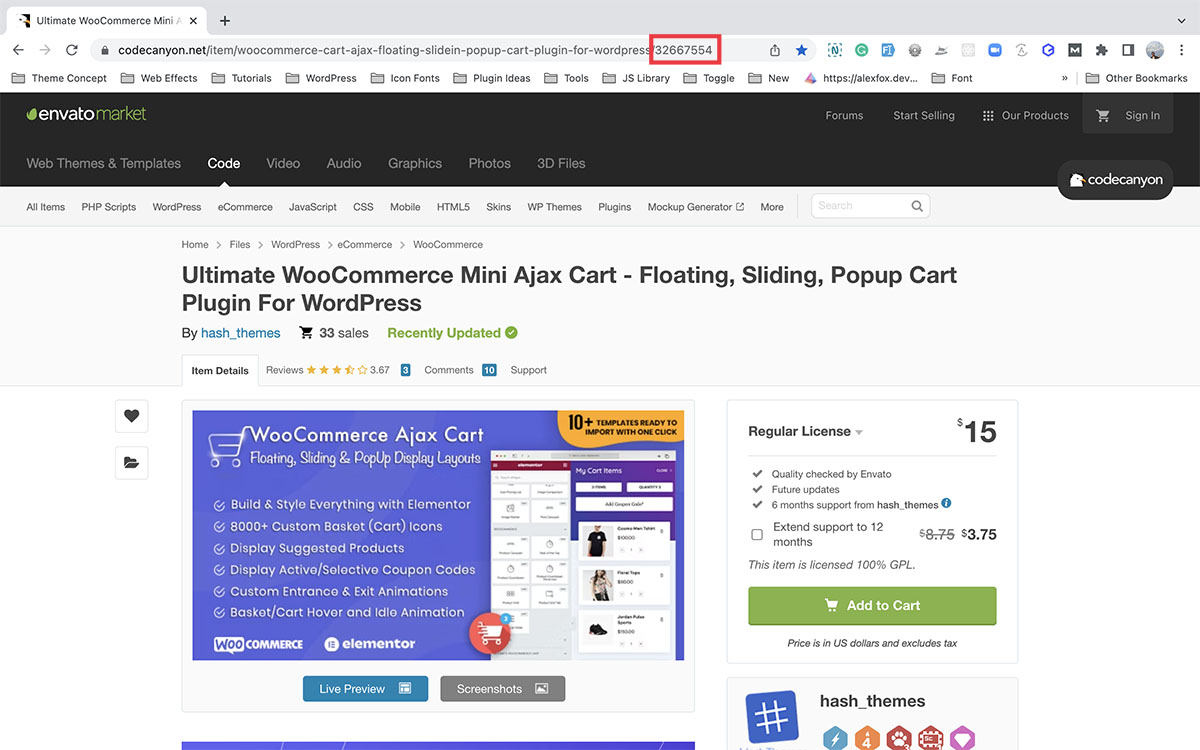
Task: Click the search magnifier icon
Action: click(x=917, y=206)
